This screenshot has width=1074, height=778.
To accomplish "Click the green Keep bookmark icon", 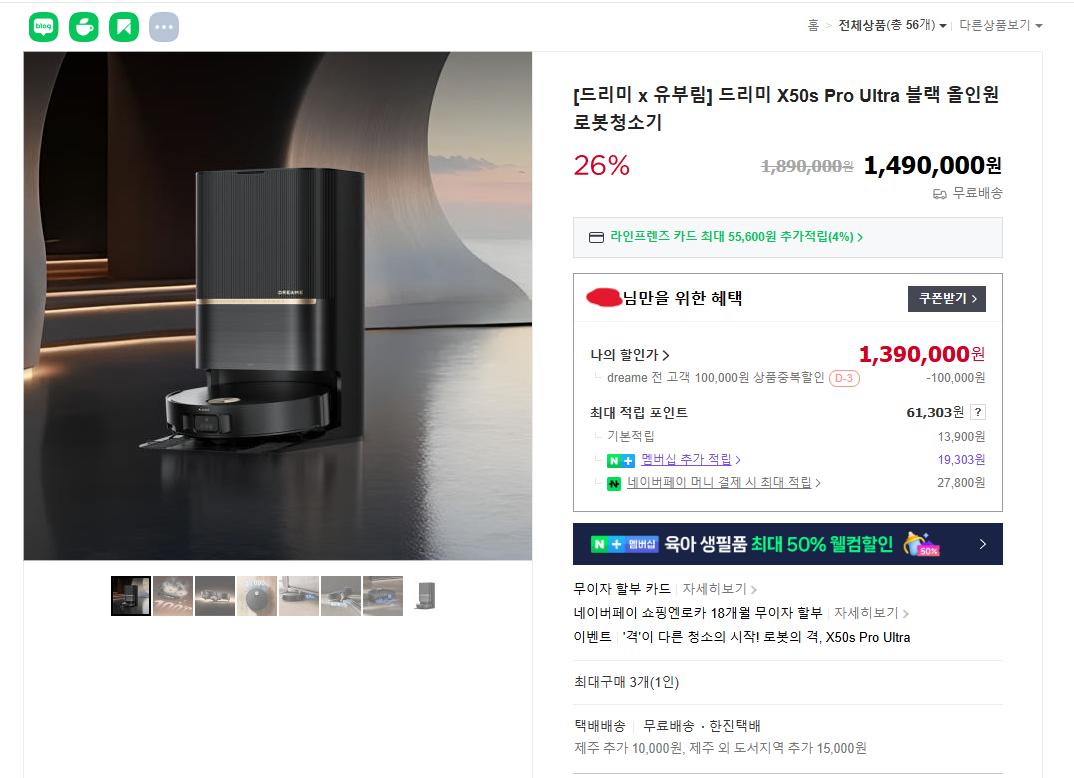I will coord(124,27).
